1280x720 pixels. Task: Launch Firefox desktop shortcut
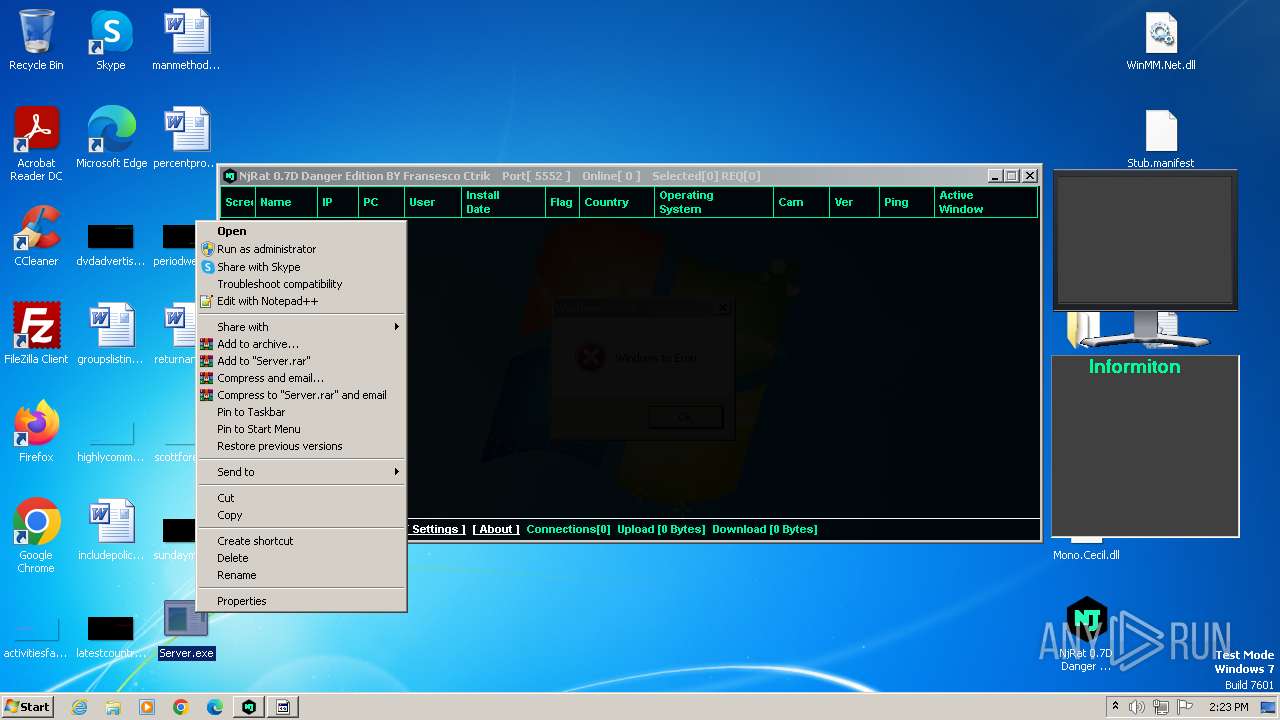[36, 432]
